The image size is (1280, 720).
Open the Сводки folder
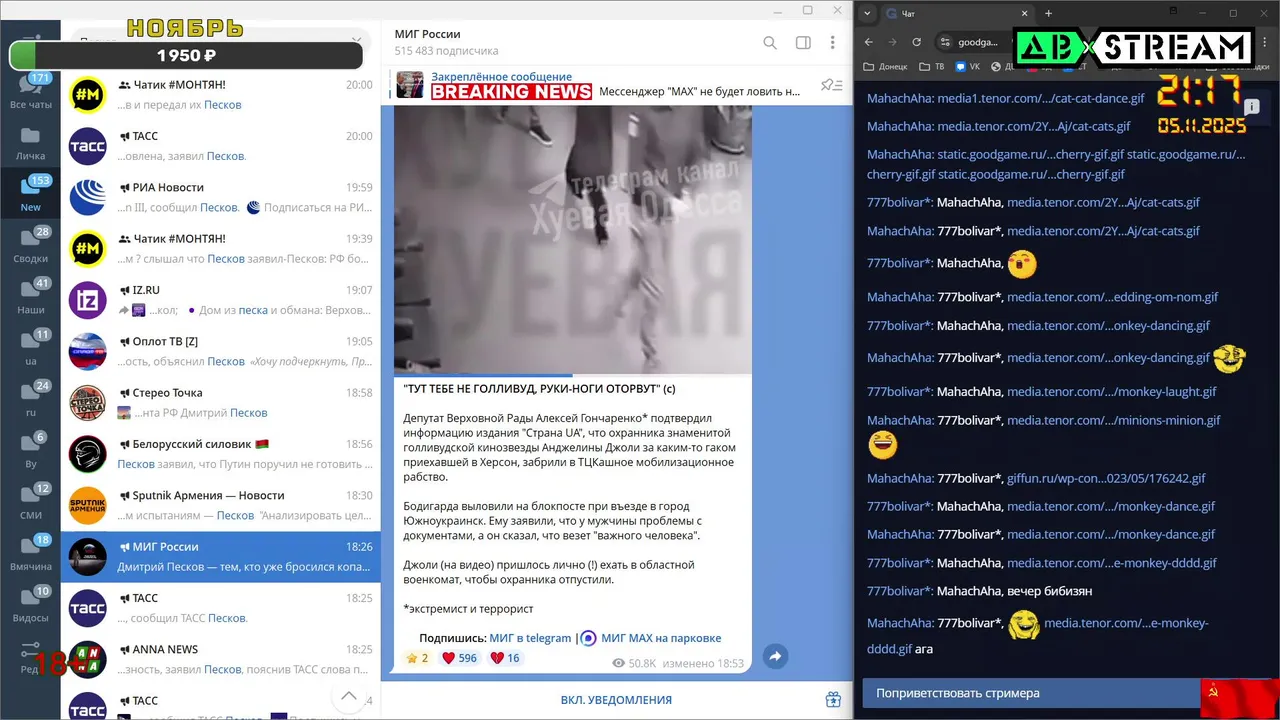(30, 246)
